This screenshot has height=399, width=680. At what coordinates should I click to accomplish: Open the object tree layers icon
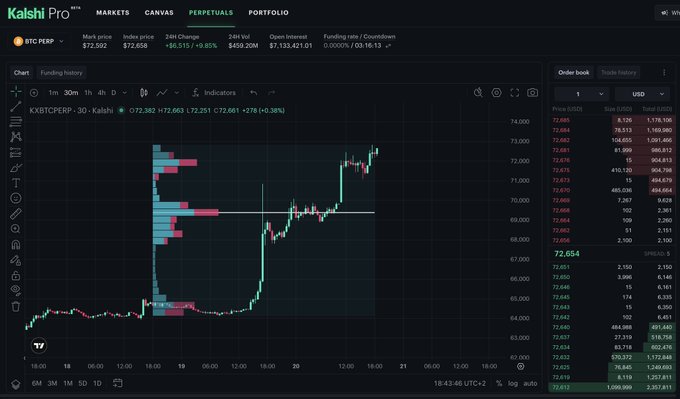[16, 384]
